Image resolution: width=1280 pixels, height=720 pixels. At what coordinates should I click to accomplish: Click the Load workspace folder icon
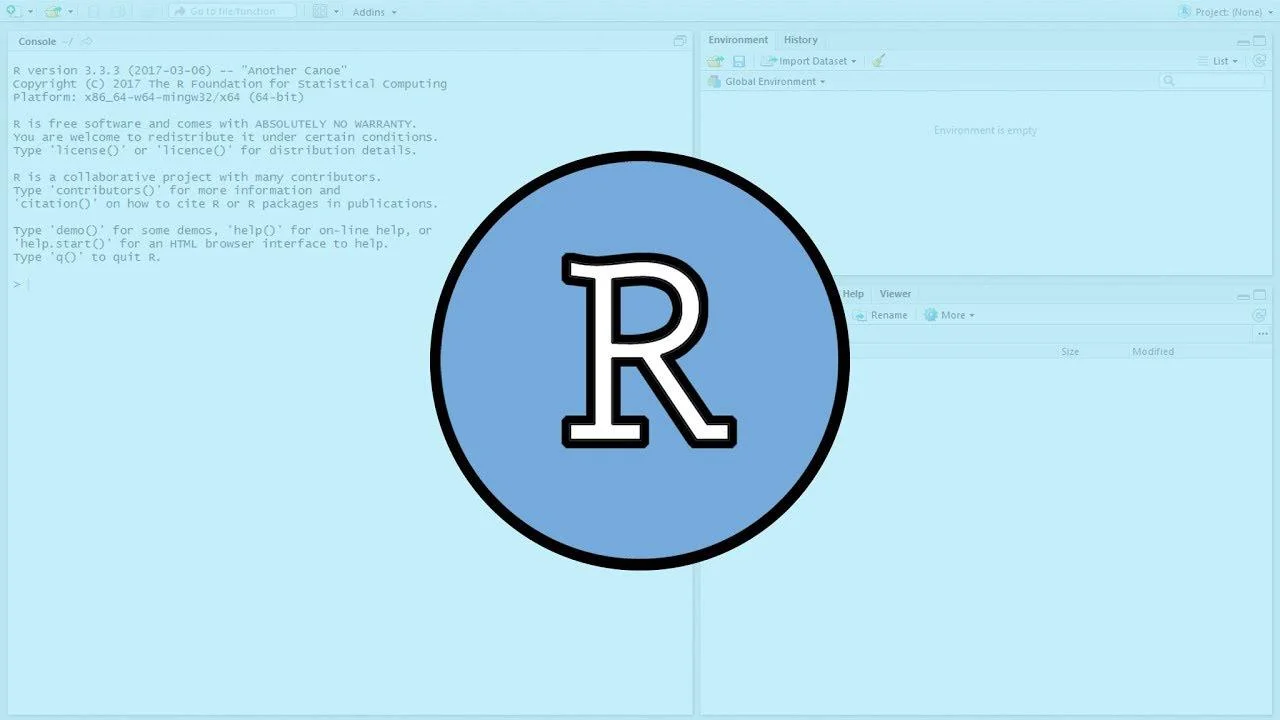(715, 61)
